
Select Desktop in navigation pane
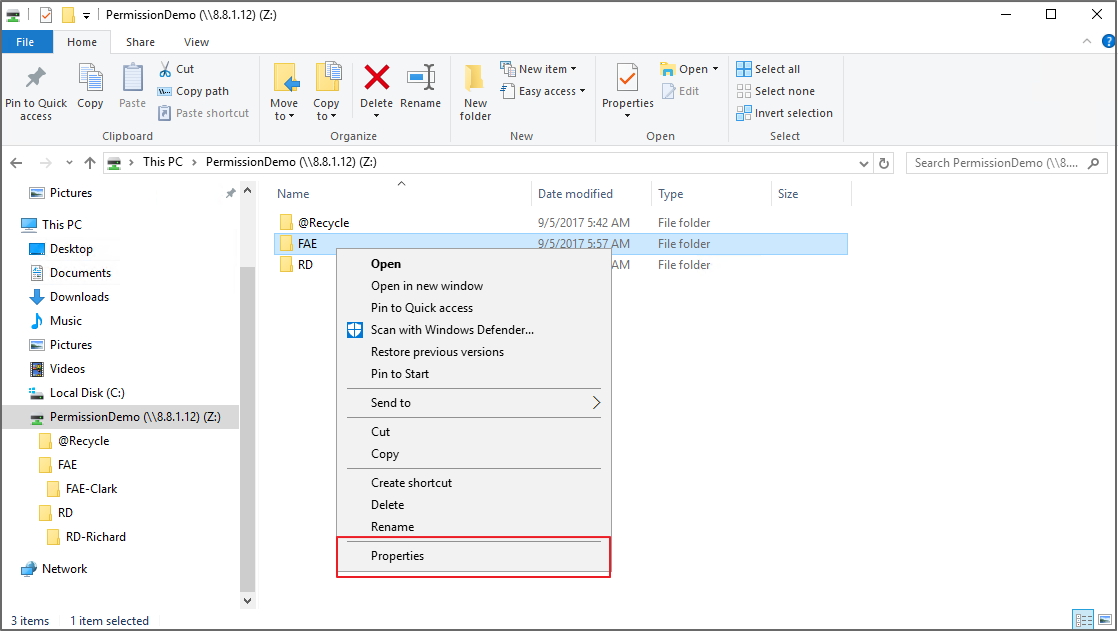click(71, 249)
